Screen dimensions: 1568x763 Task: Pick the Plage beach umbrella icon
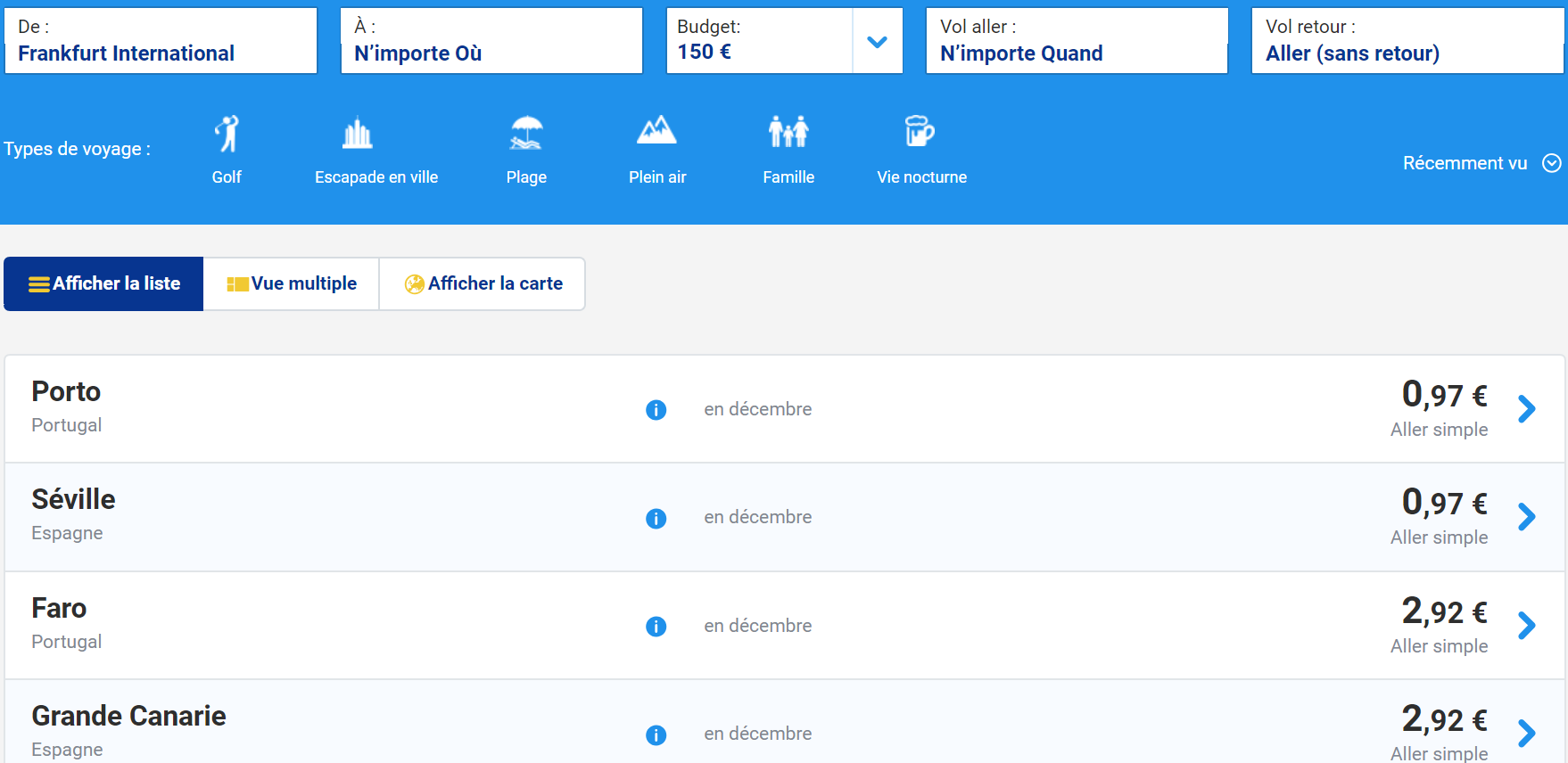coord(526,134)
